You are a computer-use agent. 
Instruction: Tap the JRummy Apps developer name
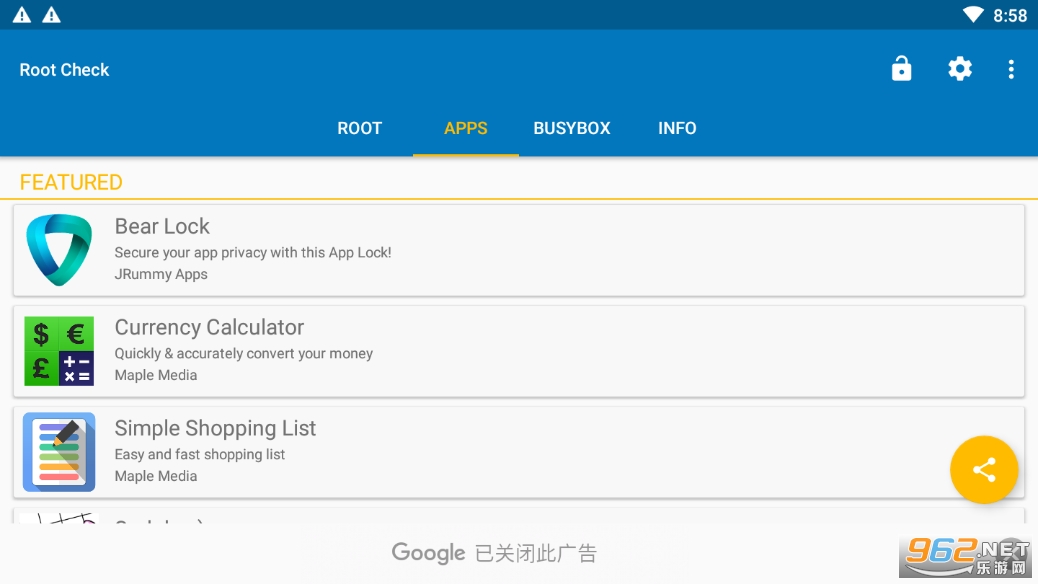tap(161, 274)
